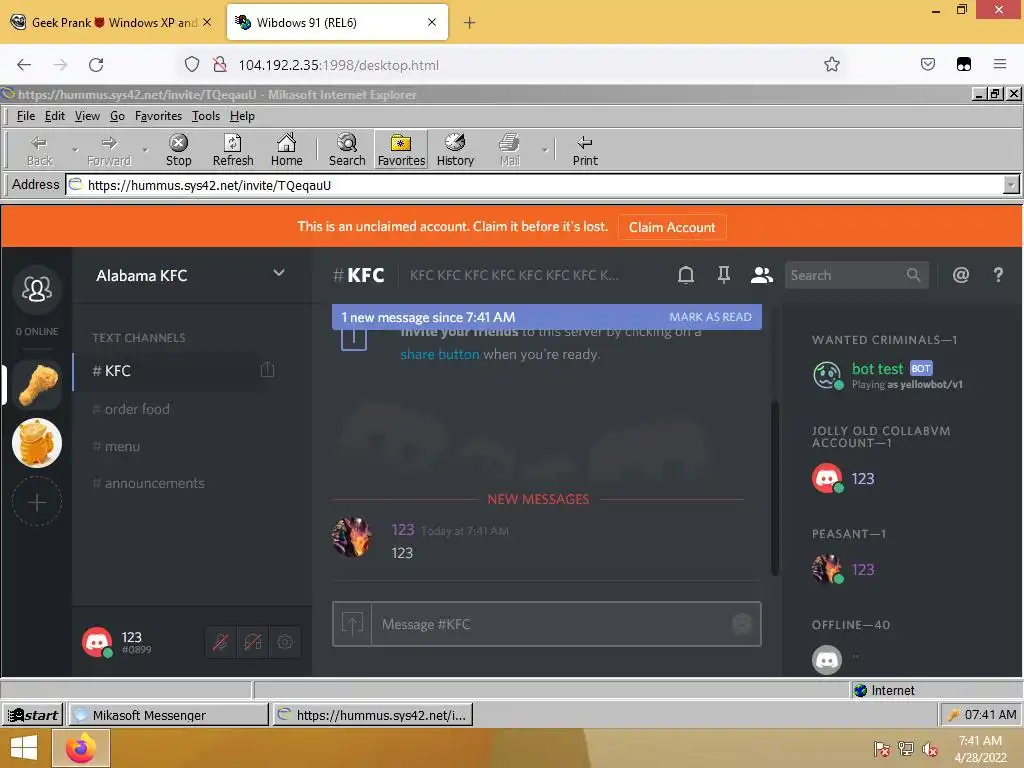Click the chat message scrollbar

click(775, 488)
